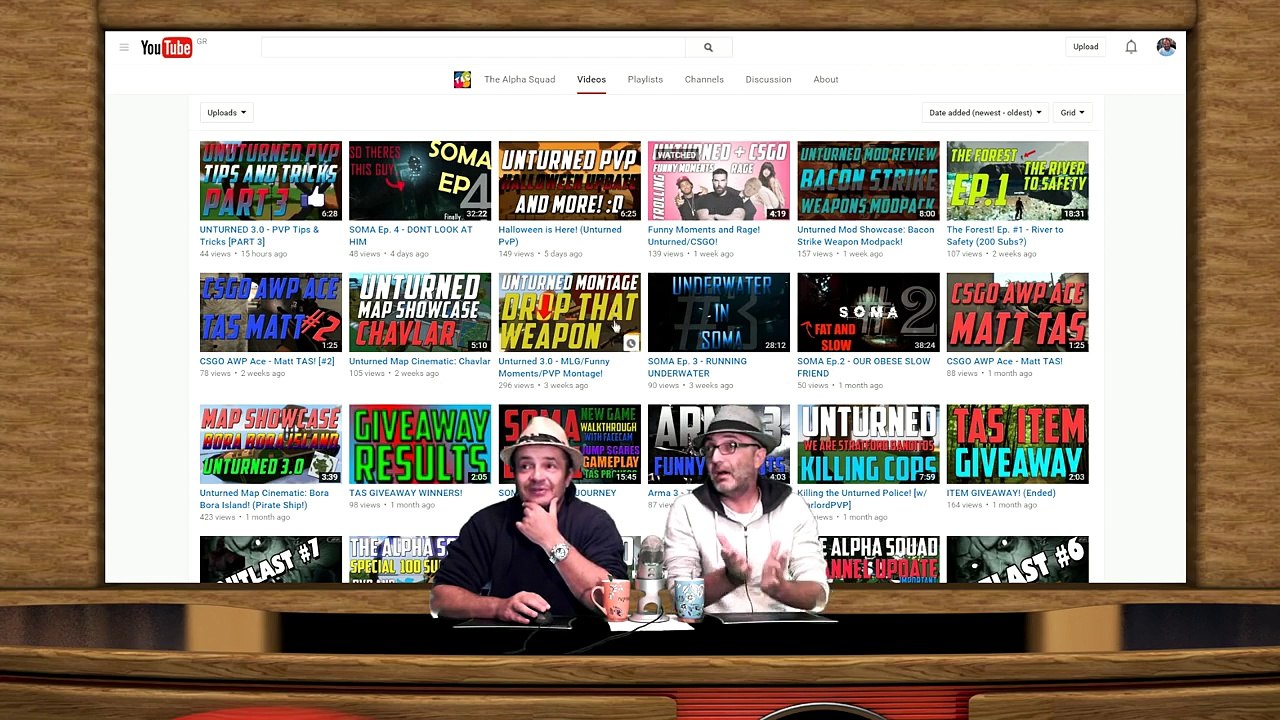Expand the Uploads dropdown
This screenshot has width=1280, height=720.
pos(226,113)
